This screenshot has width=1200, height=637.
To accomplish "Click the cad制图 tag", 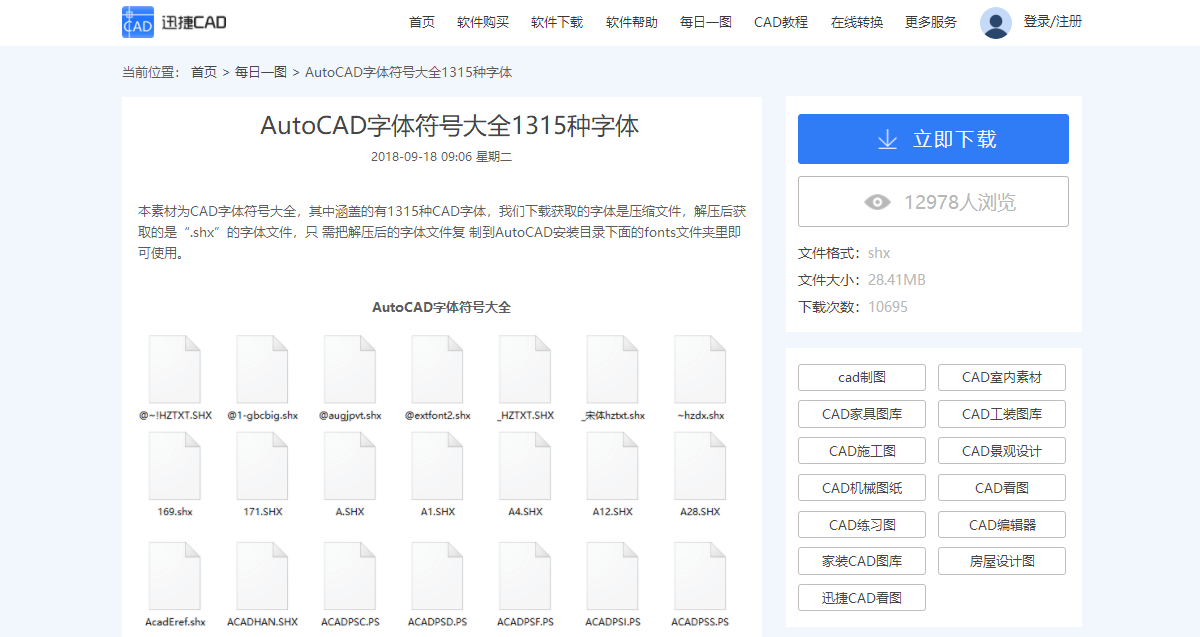I will [862, 378].
